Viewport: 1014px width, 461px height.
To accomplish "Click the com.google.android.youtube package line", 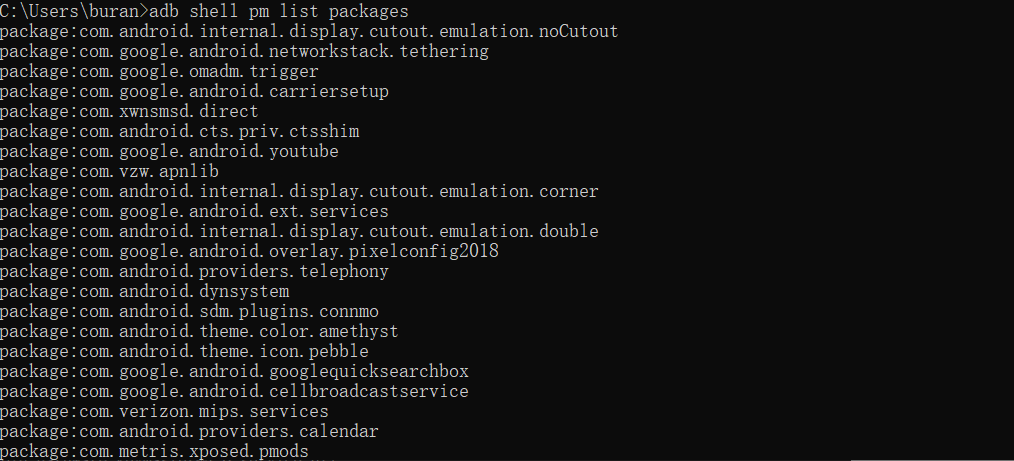I will coord(169,152).
